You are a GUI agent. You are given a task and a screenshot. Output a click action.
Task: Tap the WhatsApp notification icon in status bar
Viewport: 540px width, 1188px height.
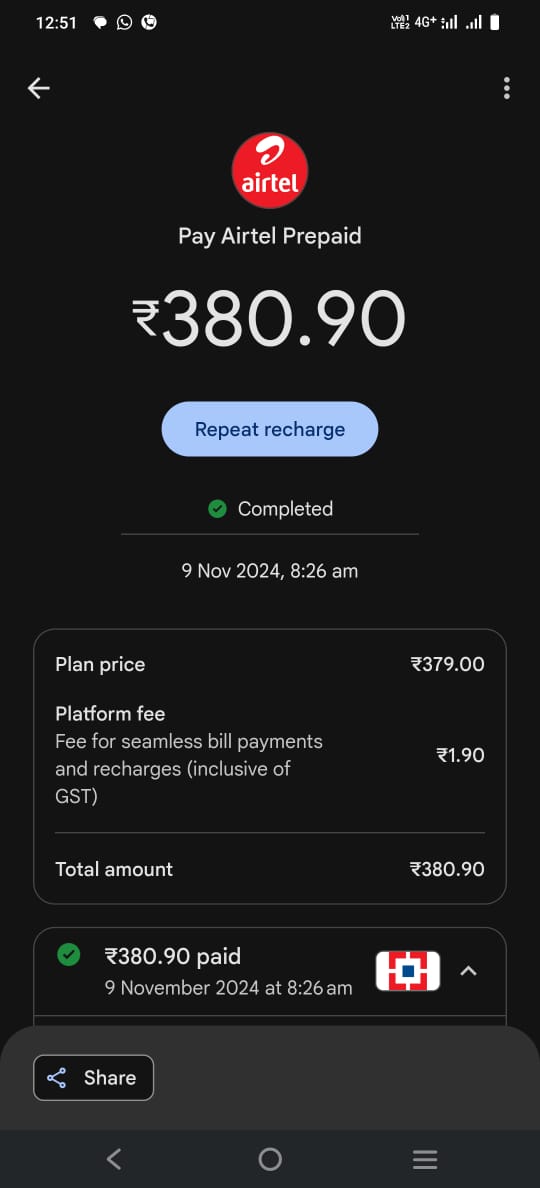pyautogui.click(x=124, y=22)
